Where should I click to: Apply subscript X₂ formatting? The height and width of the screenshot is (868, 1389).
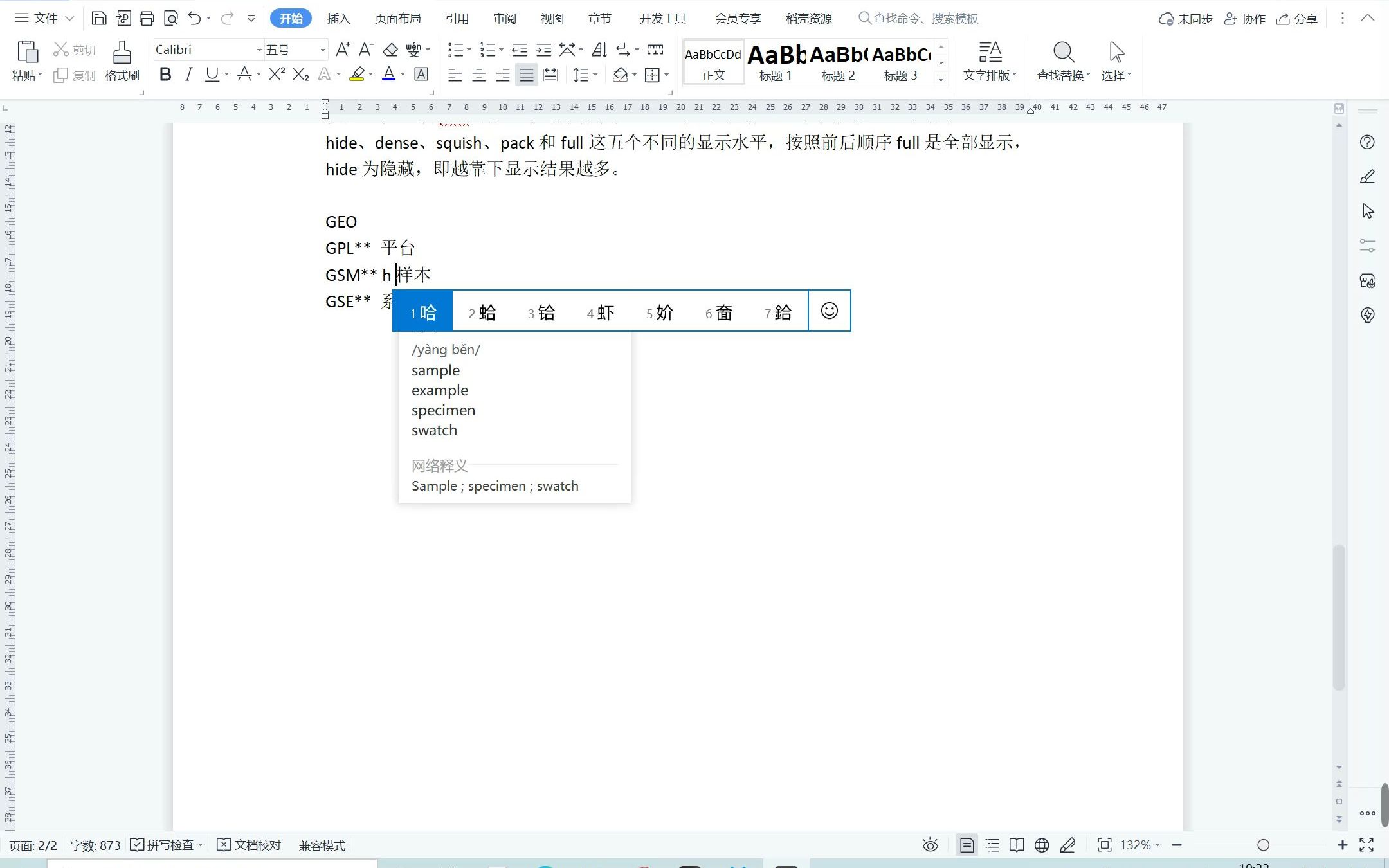tap(300, 75)
